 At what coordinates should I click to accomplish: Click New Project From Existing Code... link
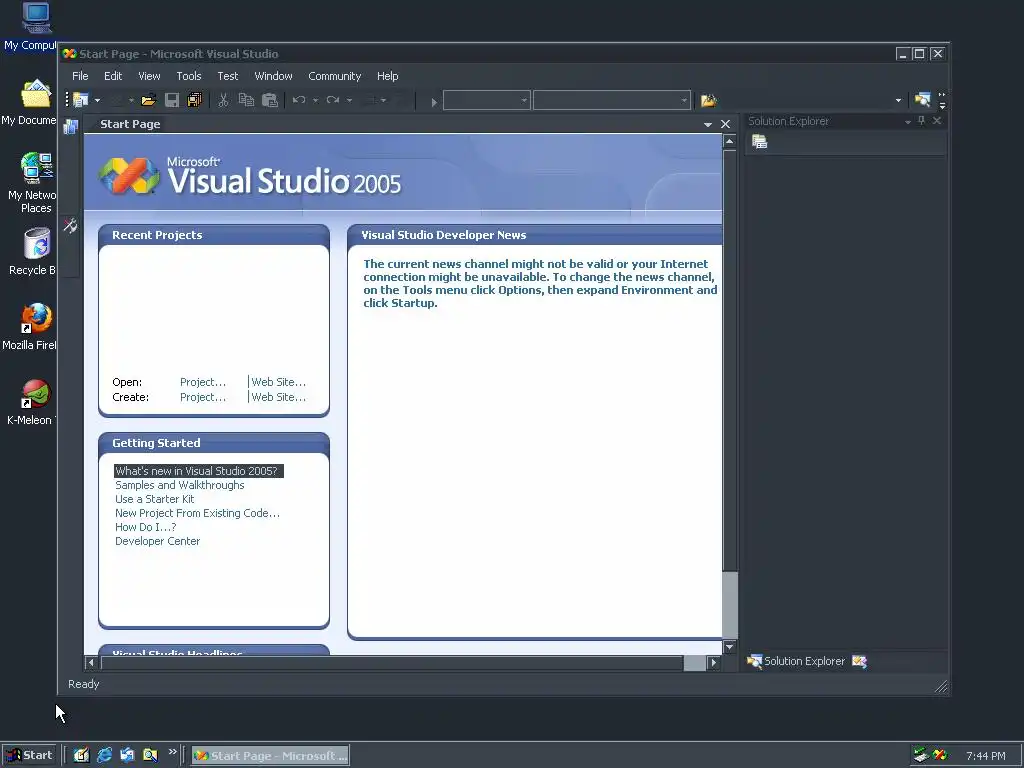(197, 513)
